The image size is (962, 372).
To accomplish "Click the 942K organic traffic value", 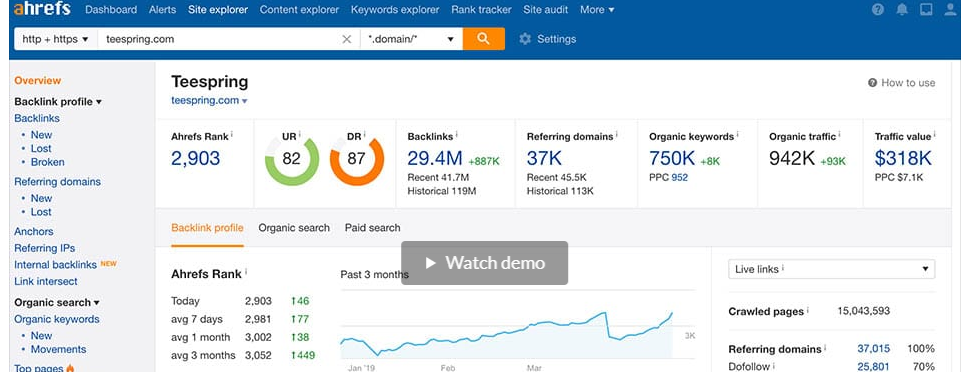I will 792,158.
